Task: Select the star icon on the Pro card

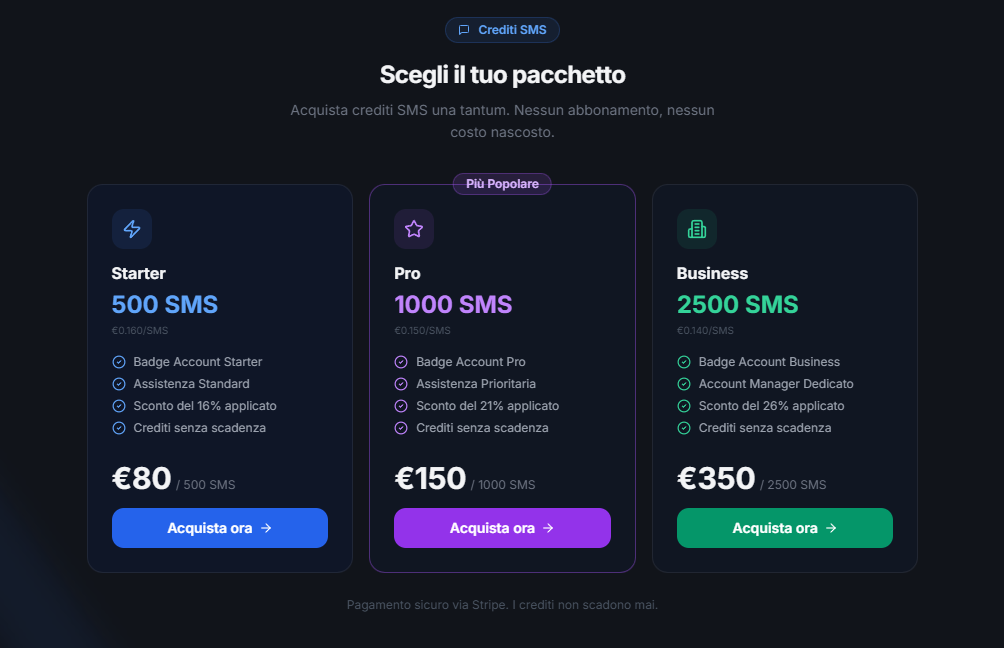Action: [414, 229]
